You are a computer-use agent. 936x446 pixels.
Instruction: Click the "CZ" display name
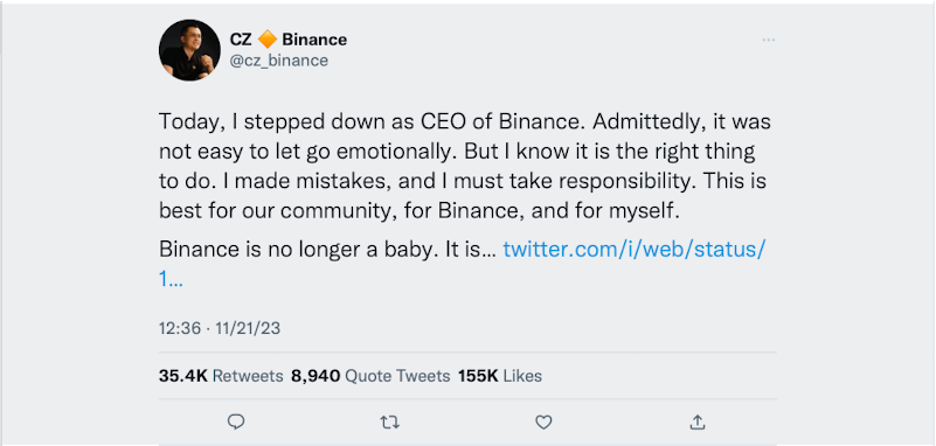click(x=242, y=40)
